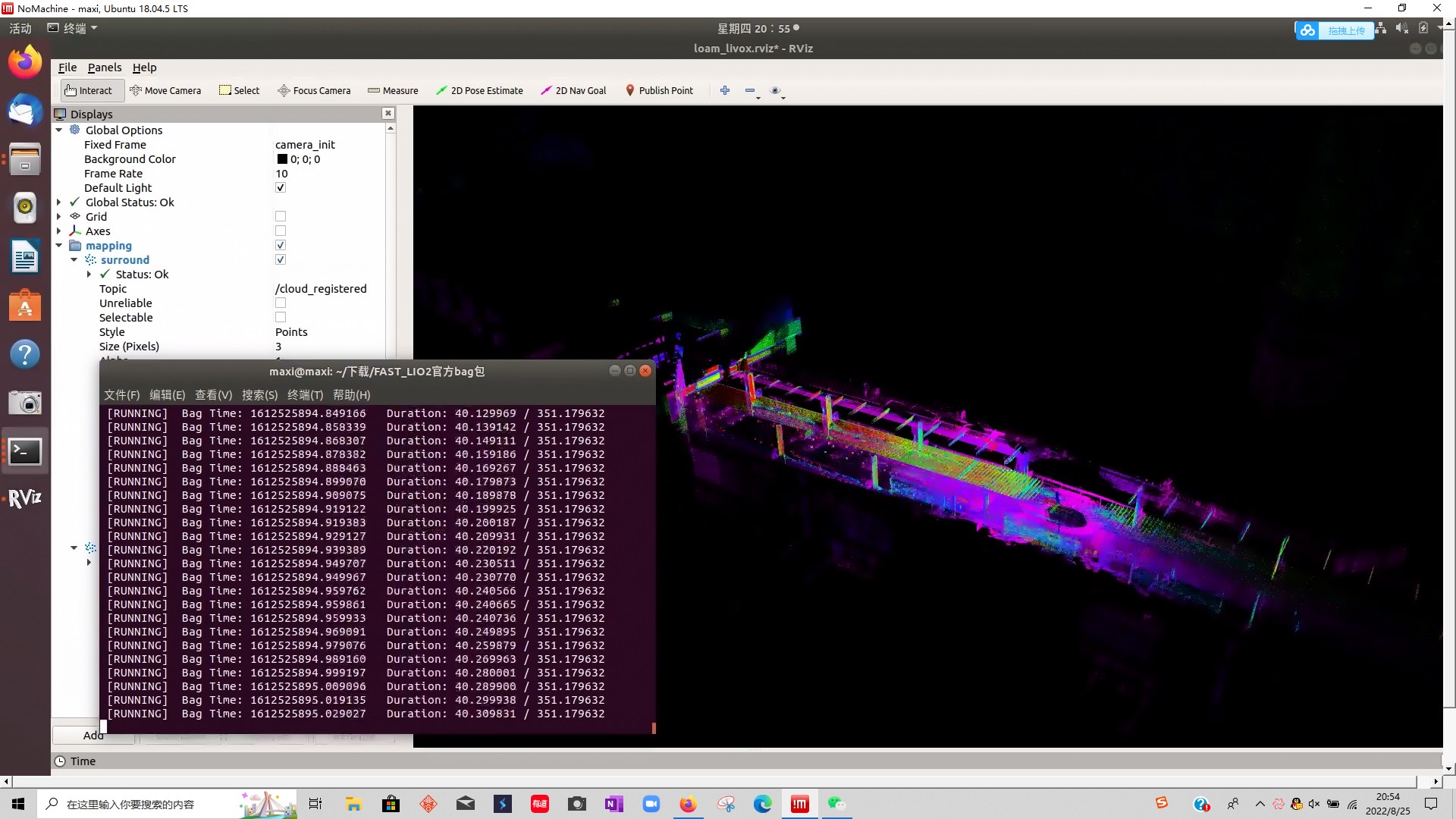The image size is (1456, 819).
Task: Click the Focus Camera tool
Action: coord(313,90)
